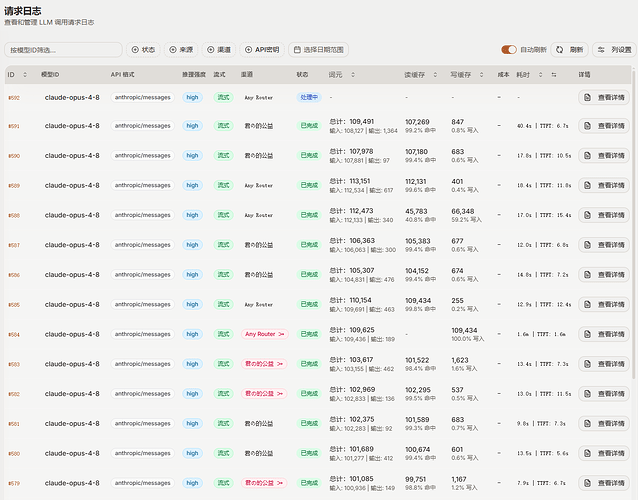The image size is (638, 500).
Task: Click the vertical scrollbar on the table
Action: [x=633, y=224]
